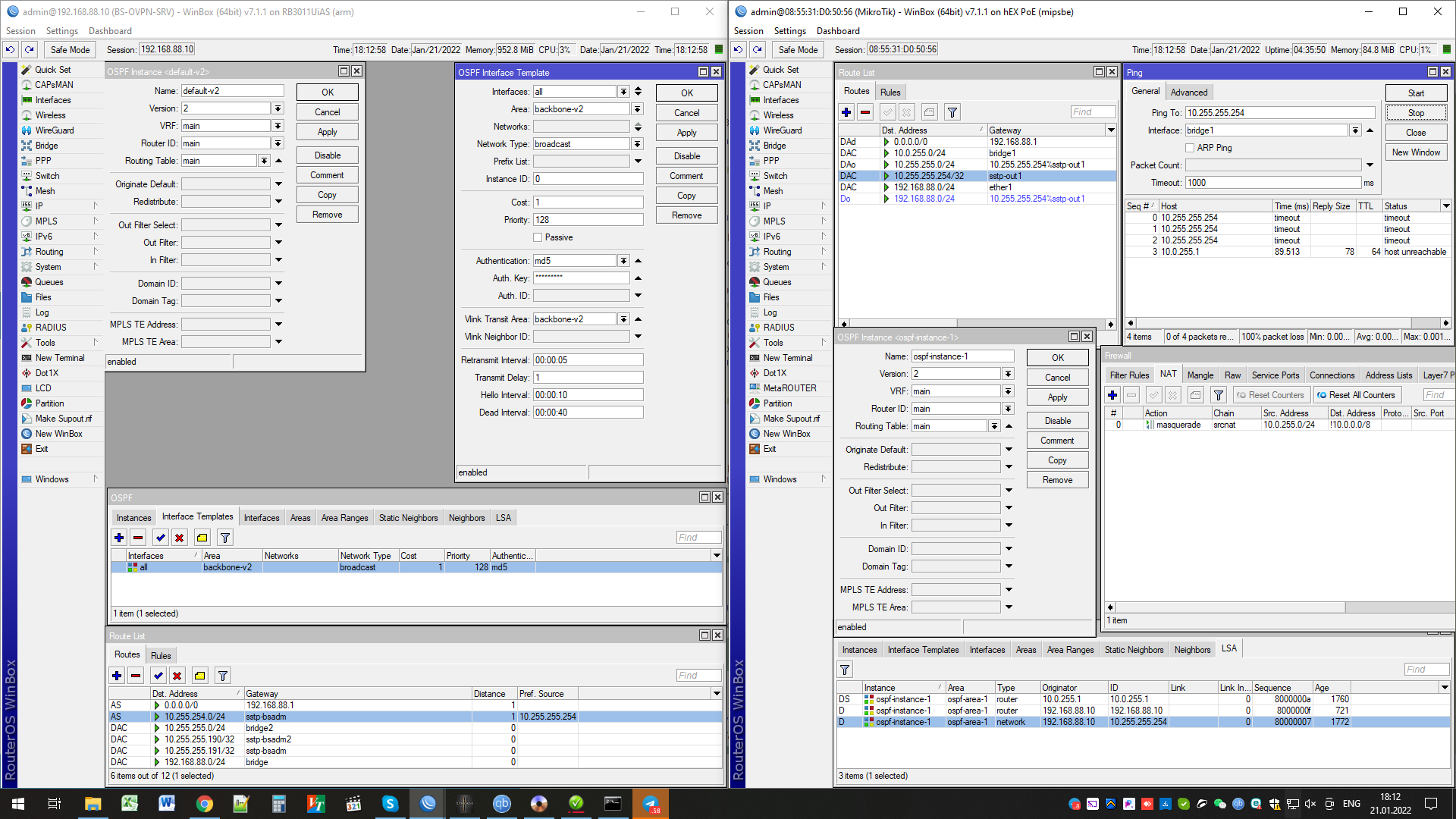Remove selected OSPF interface template with minus icon

click(x=138, y=538)
